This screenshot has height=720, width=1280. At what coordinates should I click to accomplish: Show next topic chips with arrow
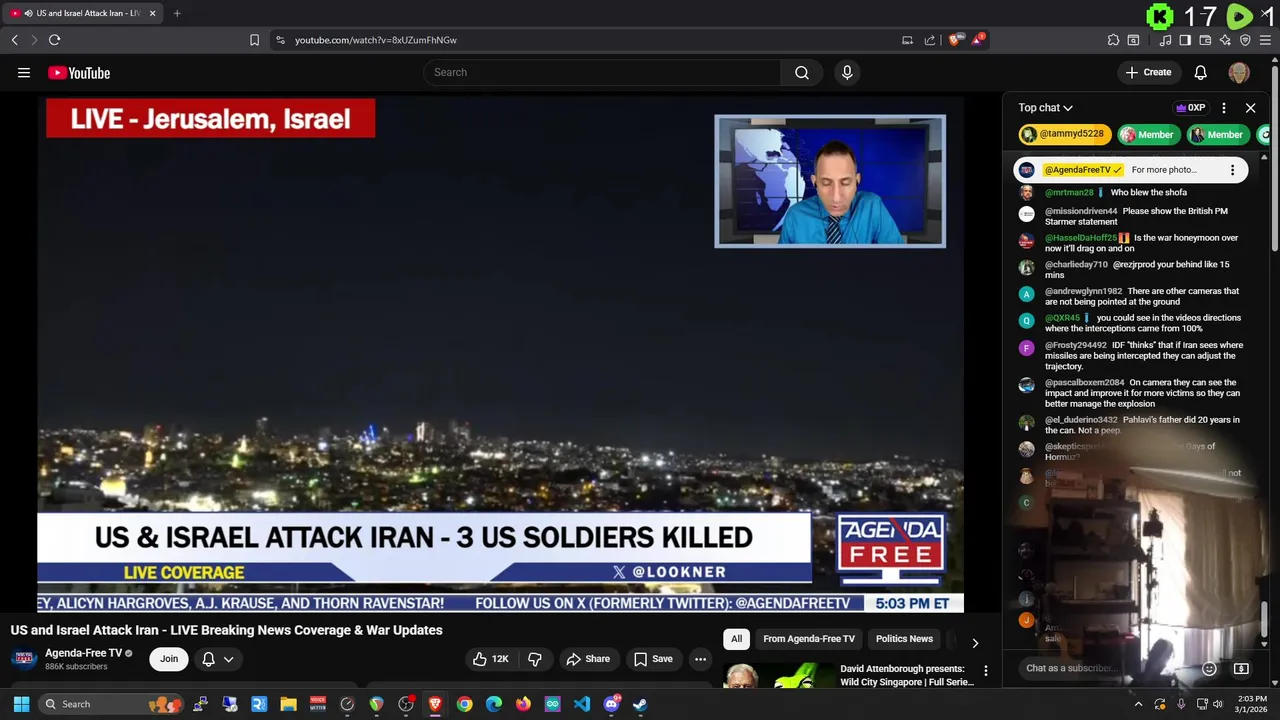point(975,643)
